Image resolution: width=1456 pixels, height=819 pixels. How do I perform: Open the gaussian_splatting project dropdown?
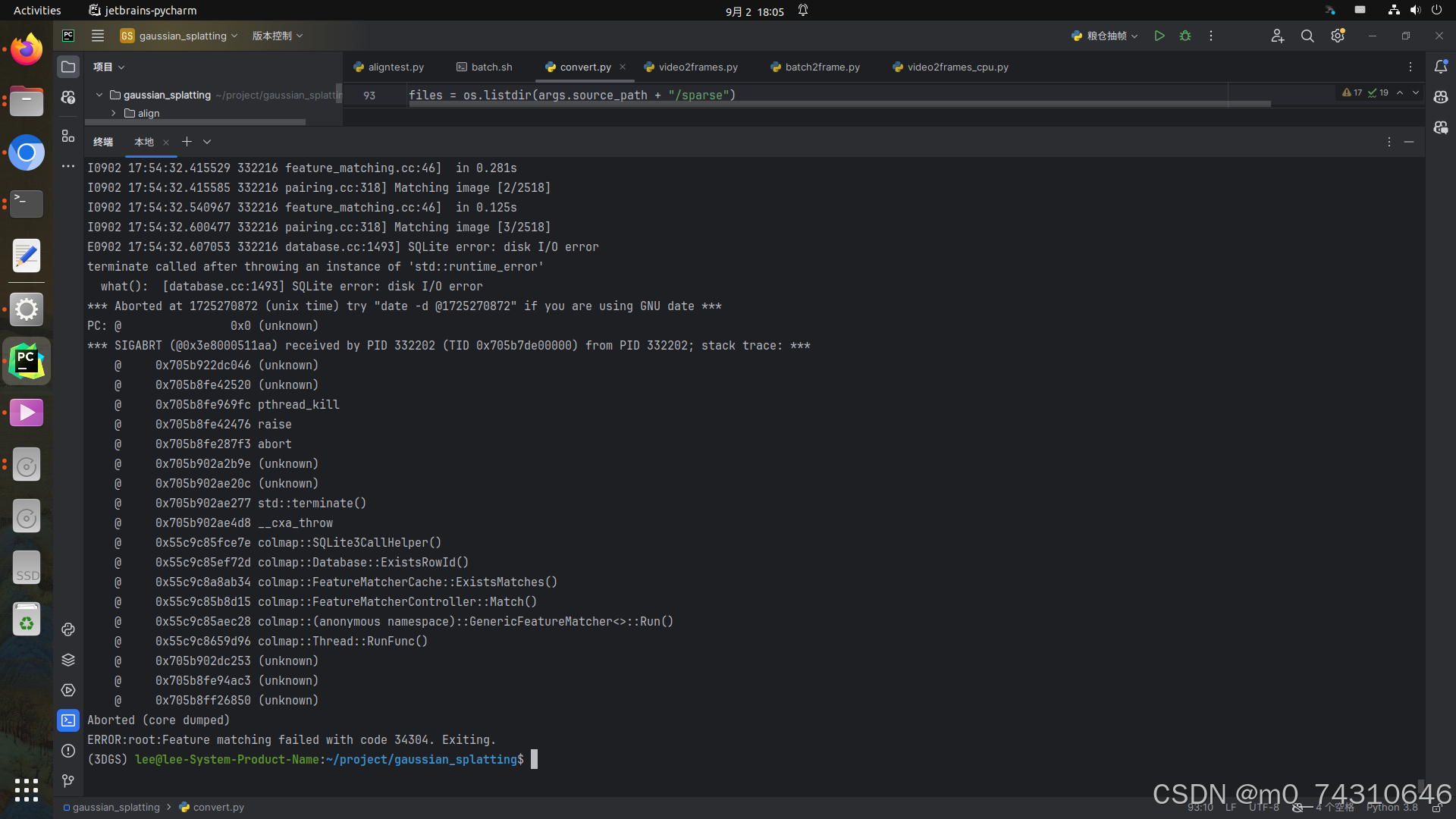click(x=179, y=36)
